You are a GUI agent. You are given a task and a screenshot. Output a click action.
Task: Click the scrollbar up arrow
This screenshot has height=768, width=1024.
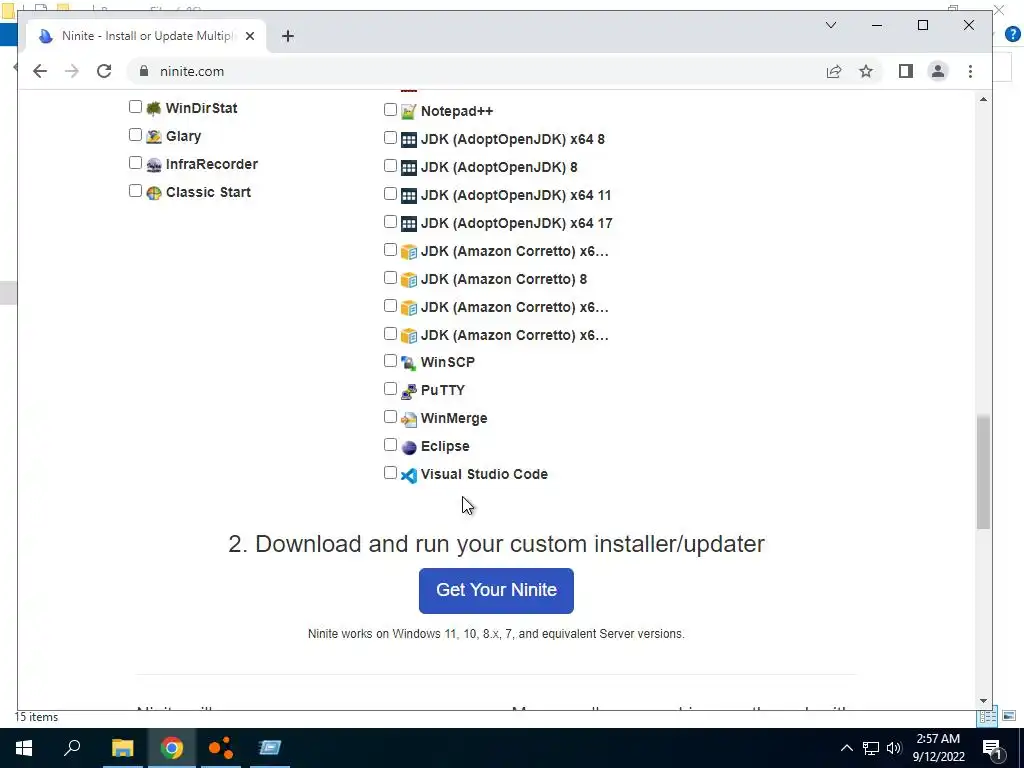click(x=984, y=99)
